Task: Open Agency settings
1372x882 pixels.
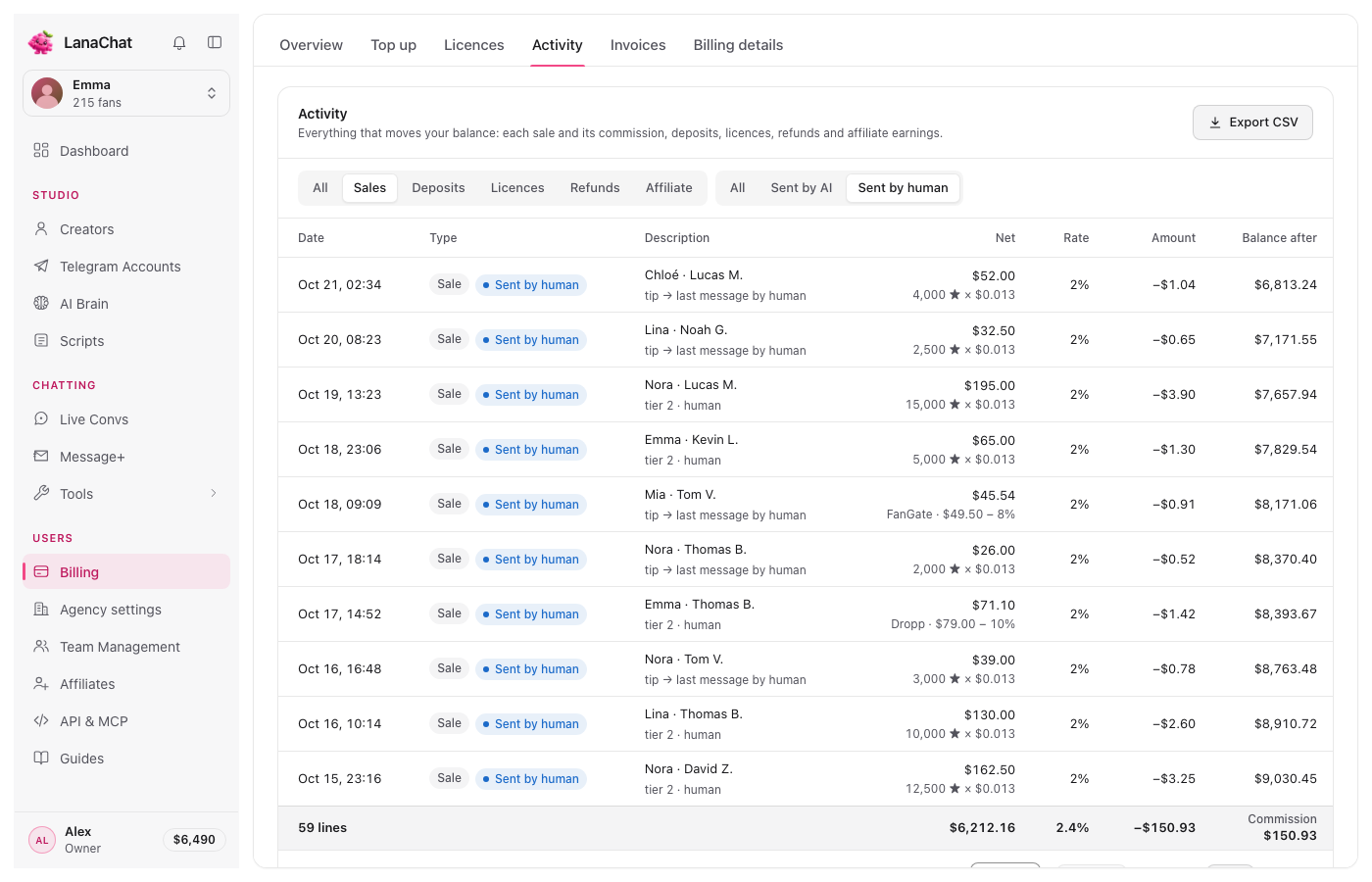Action: pos(126,609)
